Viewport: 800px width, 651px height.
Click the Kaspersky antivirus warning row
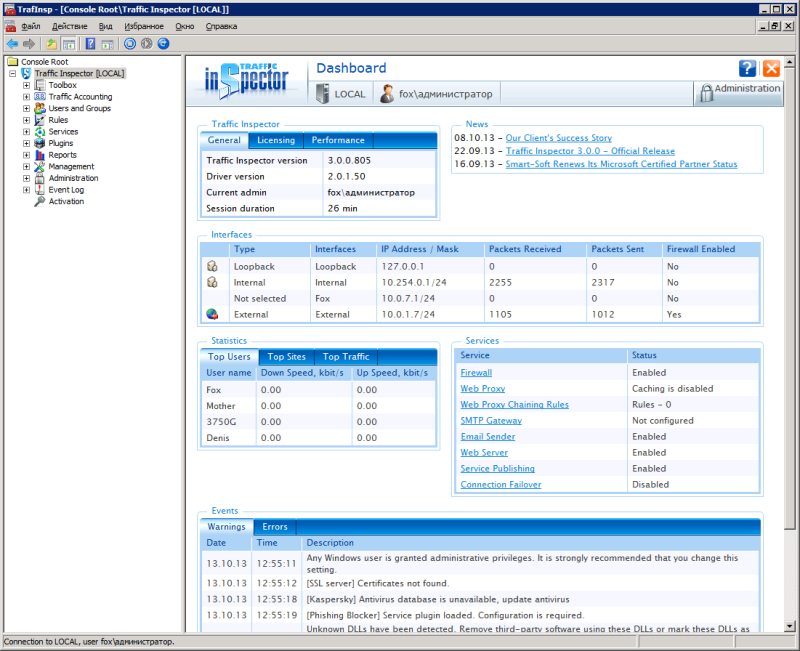pos(480,599)
